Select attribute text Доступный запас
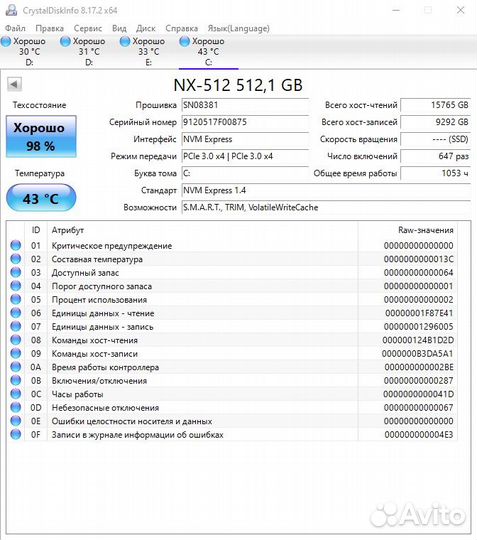Screen dimensions: 477x540 point(85,273)
